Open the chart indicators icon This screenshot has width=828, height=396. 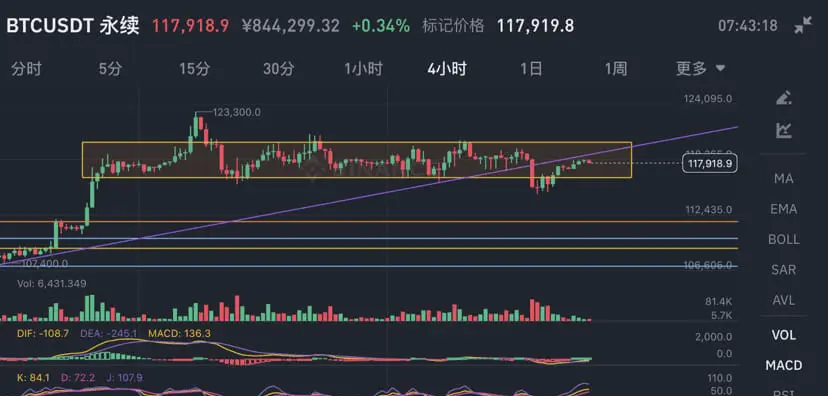(x=784, y=130)
